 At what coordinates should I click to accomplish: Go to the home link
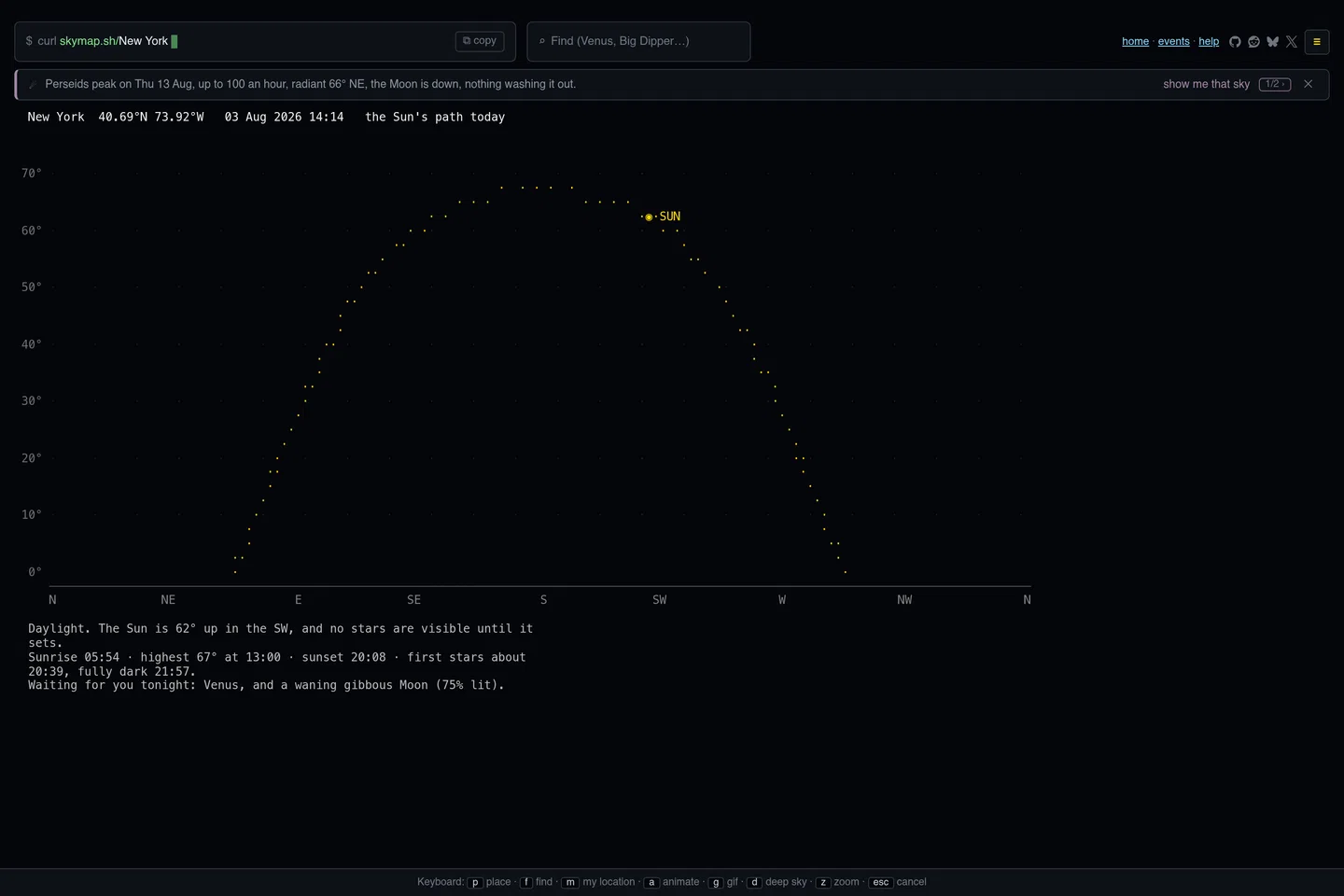pyautogui.click(x=1135, y=42)
